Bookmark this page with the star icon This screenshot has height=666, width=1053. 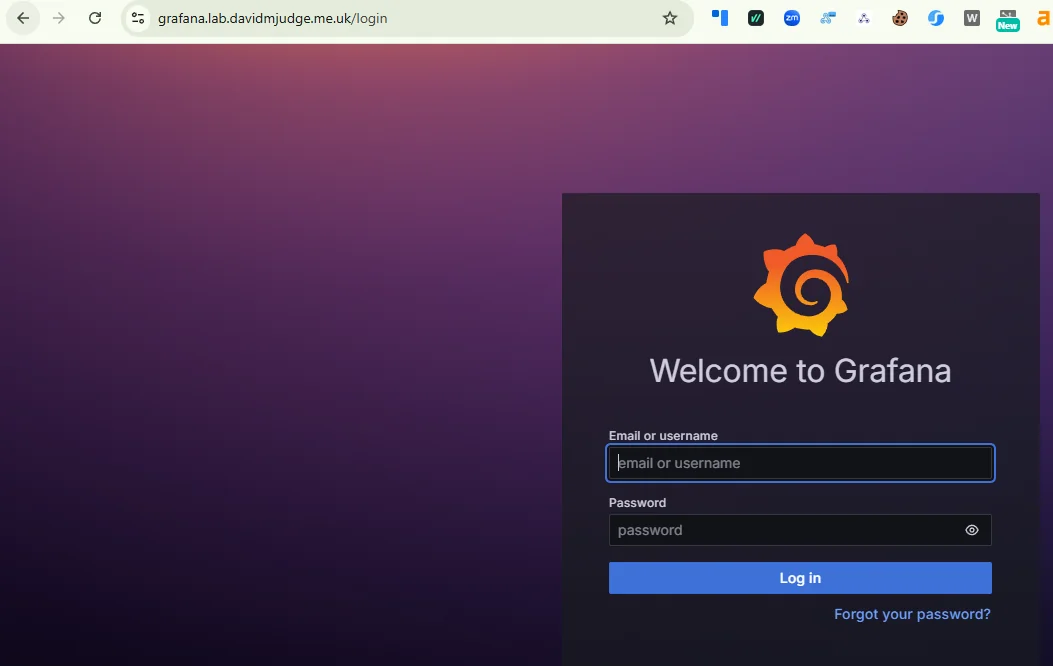click(x=670, y=18)
